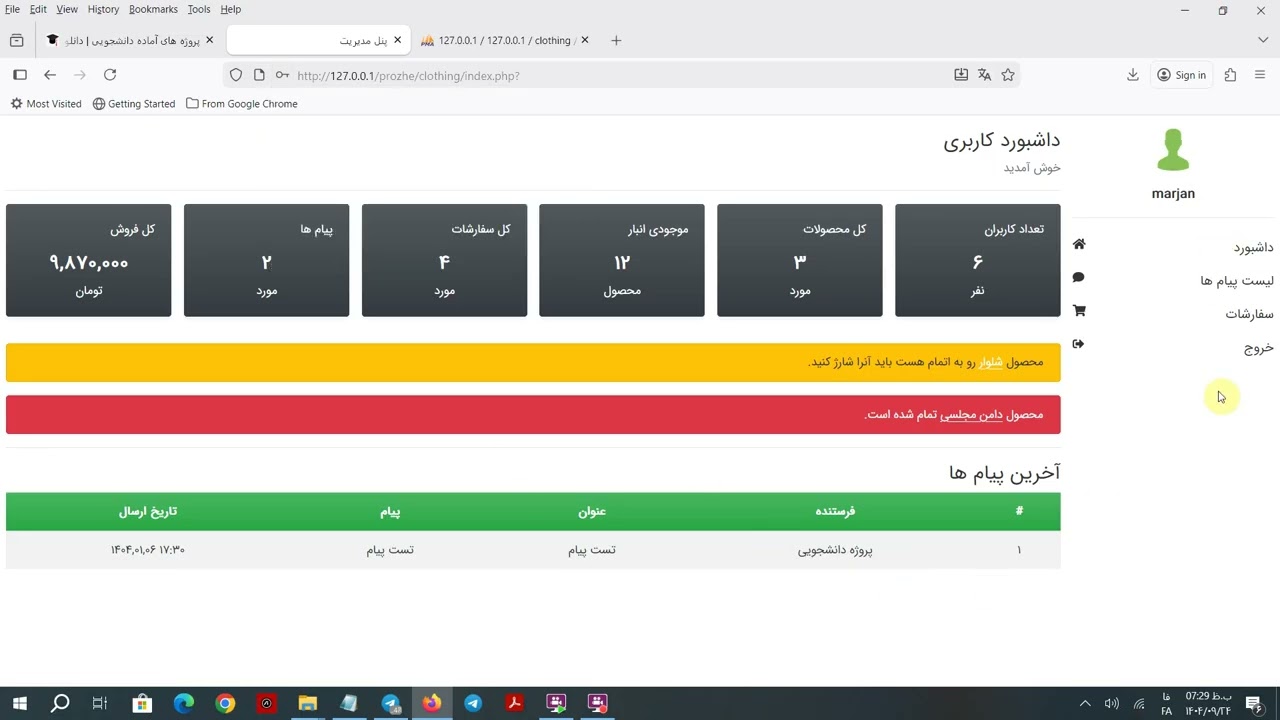
Task: Click the Firefox back arrow
Action: pyautogui.click(x=50, y=75)
